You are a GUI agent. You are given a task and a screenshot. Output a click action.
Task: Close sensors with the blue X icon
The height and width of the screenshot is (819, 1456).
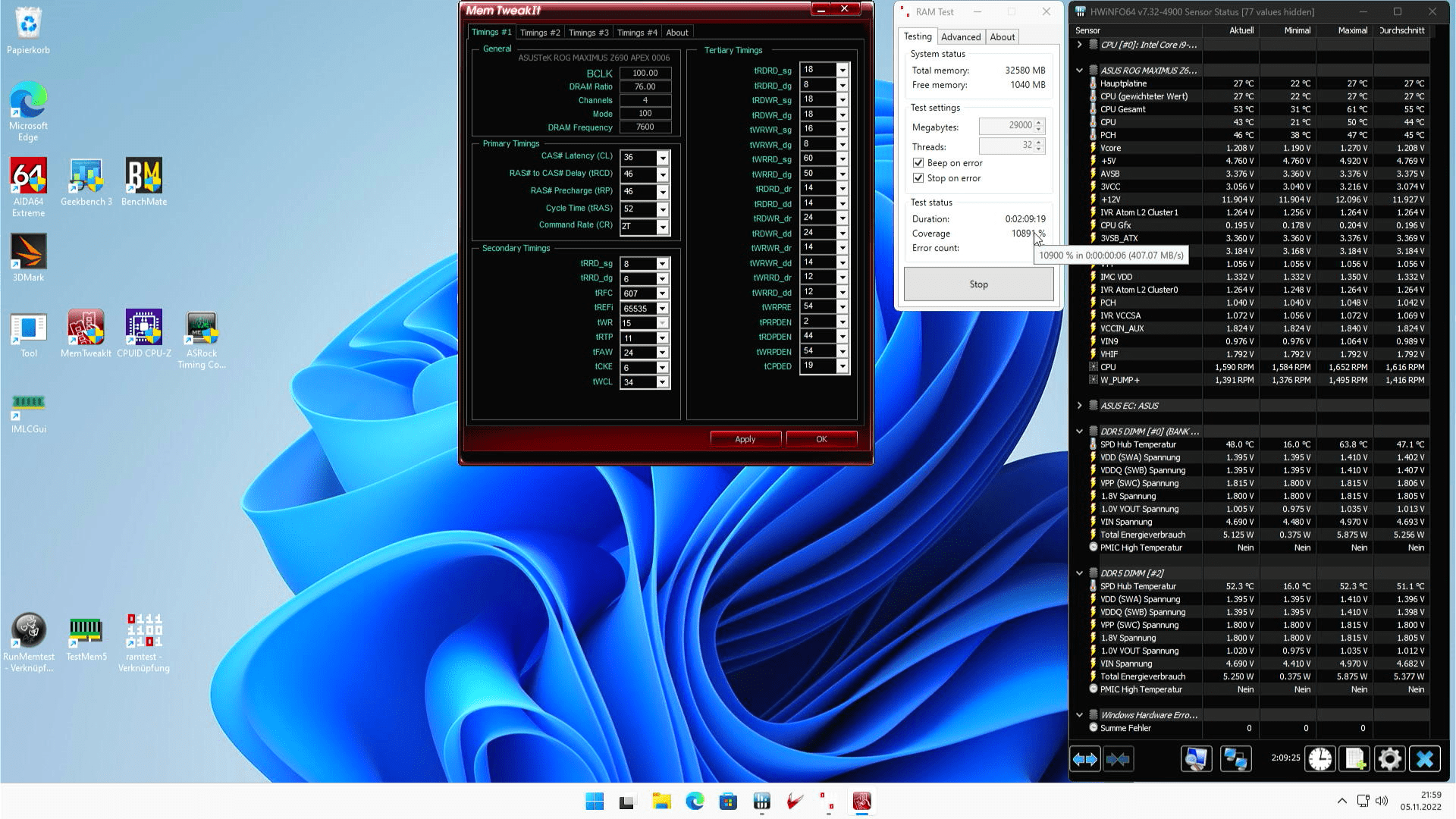point(1424,758)
